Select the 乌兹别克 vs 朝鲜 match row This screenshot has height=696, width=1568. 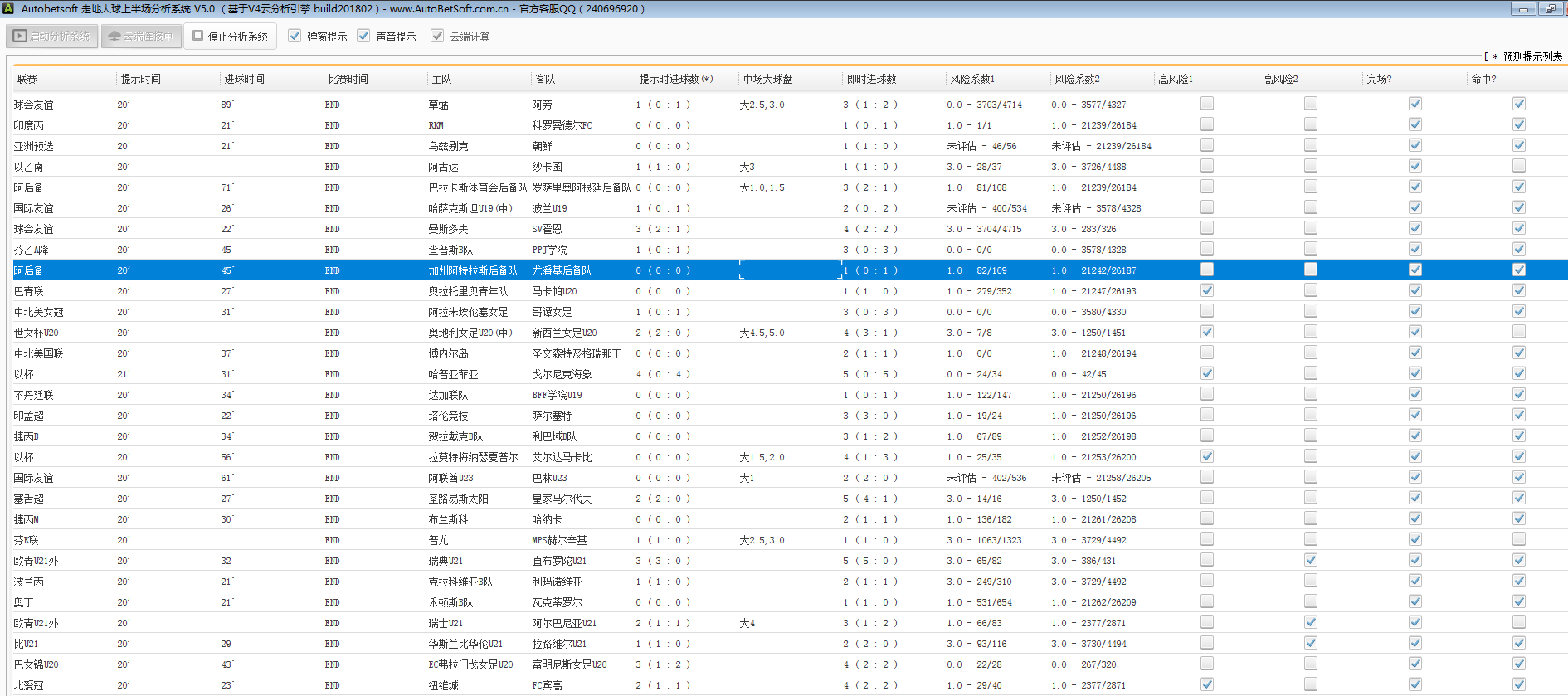pyautogui.click(x=448, y=146)
